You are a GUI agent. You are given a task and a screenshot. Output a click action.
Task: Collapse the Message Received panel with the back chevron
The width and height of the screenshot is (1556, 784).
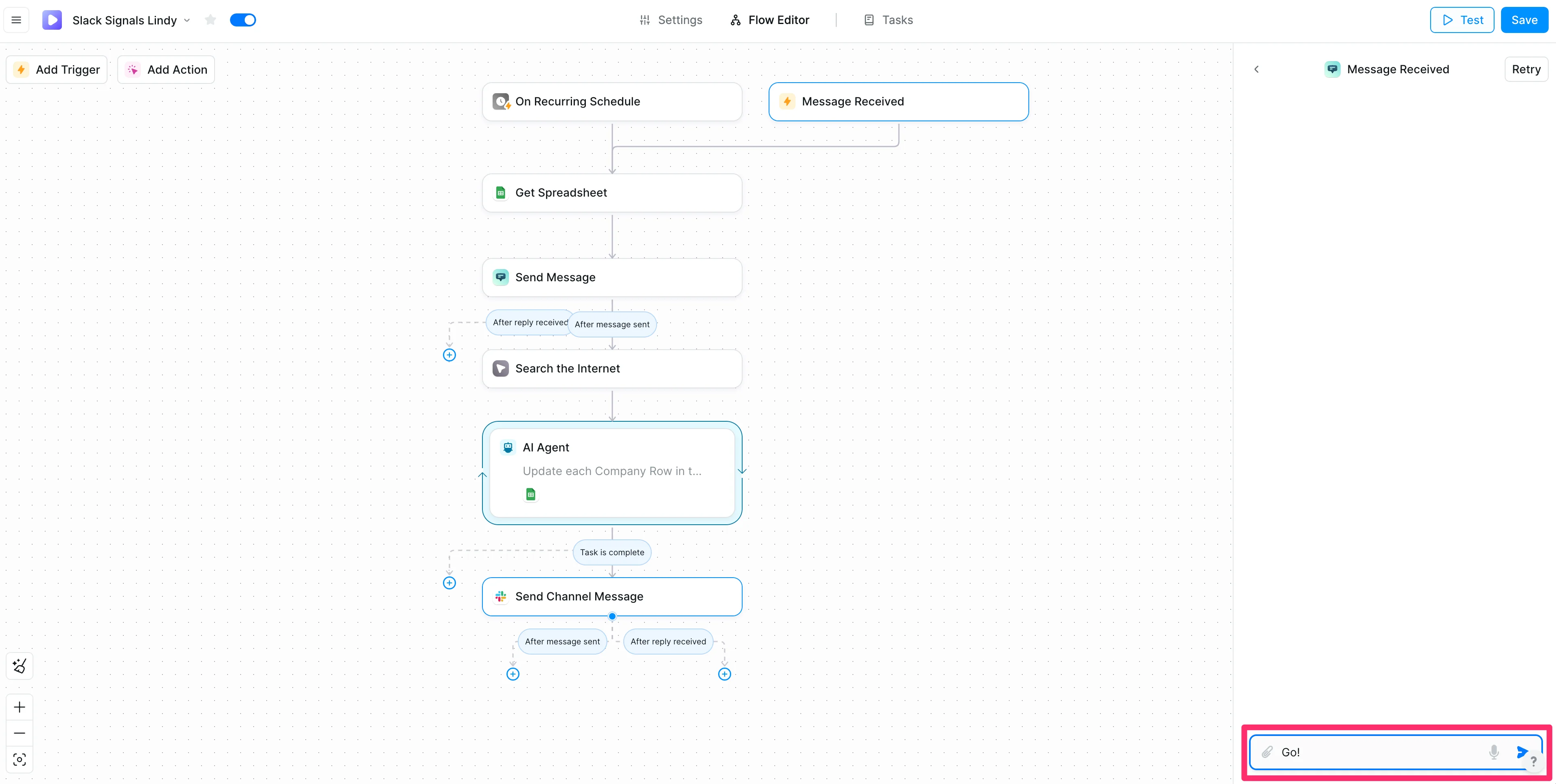tap(1256, 70)
